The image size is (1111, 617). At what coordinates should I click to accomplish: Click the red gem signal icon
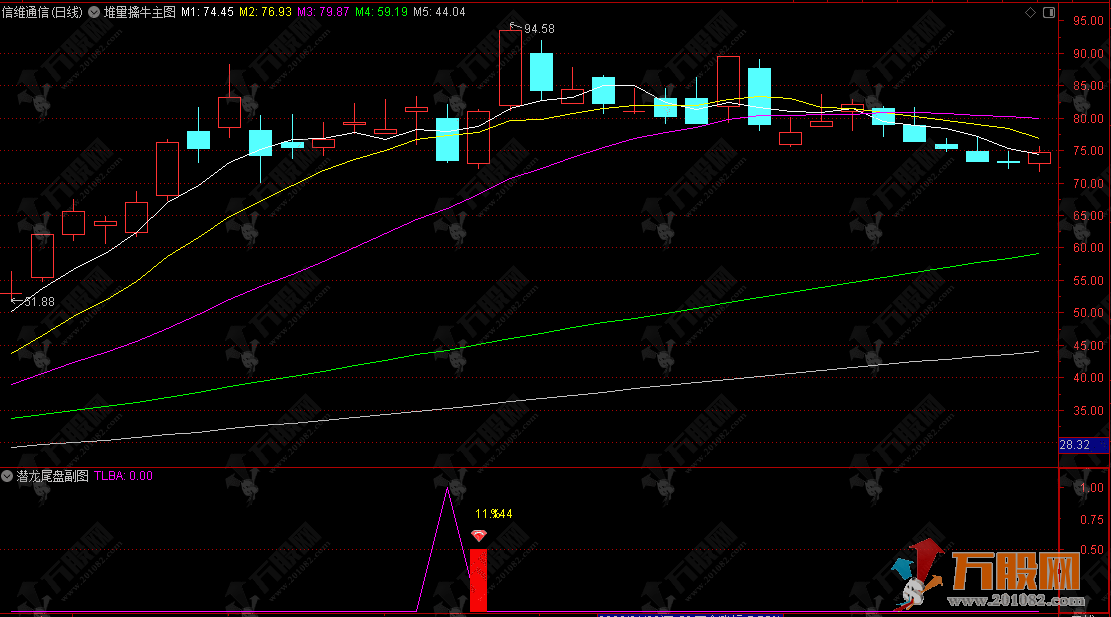tap(479, 536)
